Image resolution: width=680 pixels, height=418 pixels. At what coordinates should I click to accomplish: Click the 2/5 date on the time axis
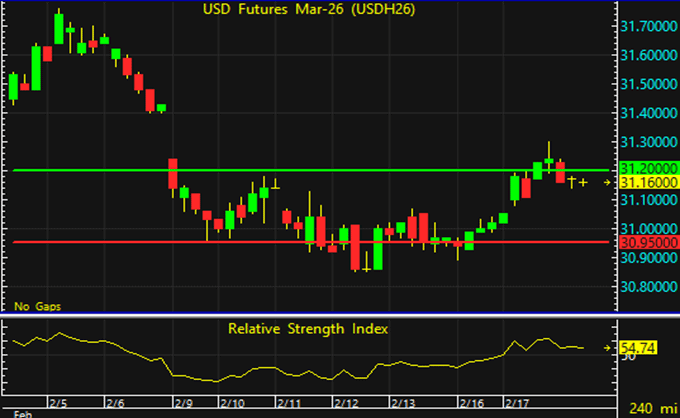click(x=59, y=402)
